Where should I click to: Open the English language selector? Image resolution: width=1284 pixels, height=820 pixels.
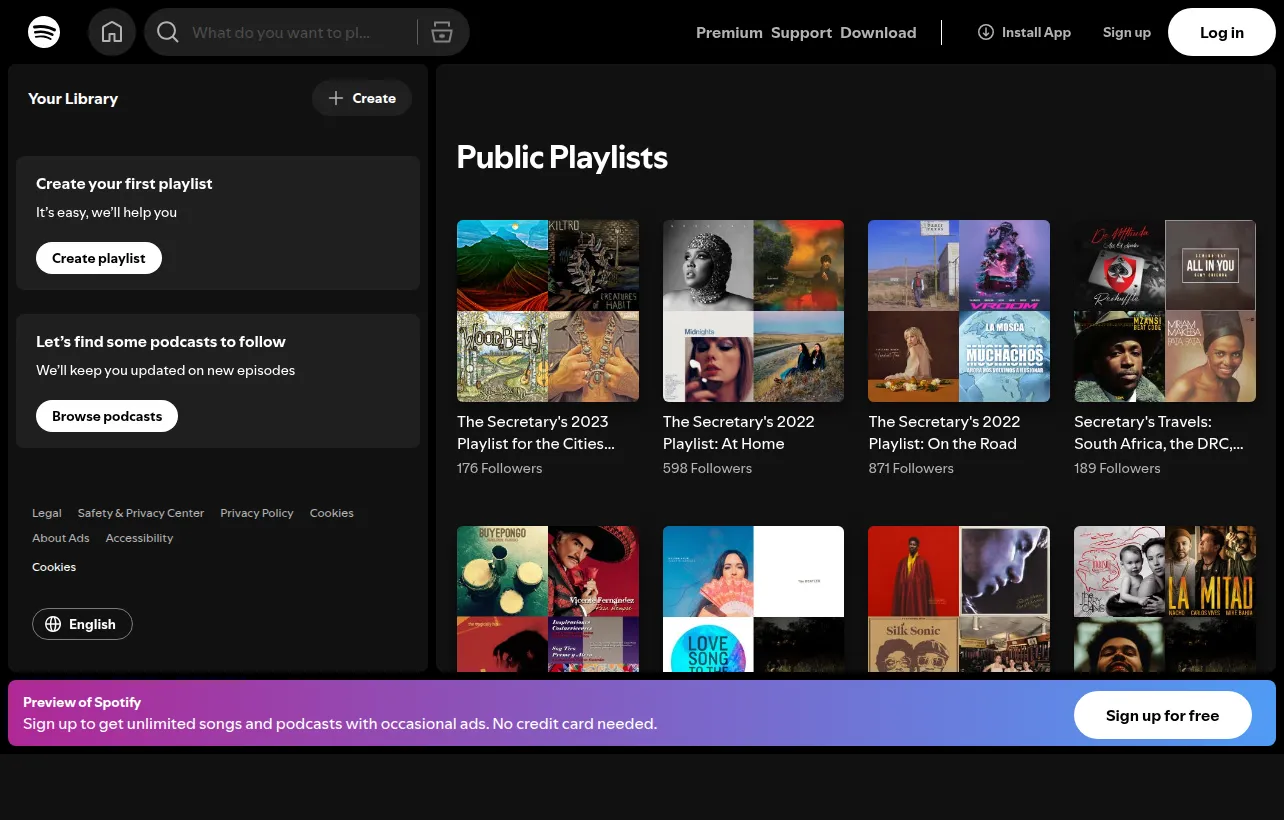click(82, 624)
